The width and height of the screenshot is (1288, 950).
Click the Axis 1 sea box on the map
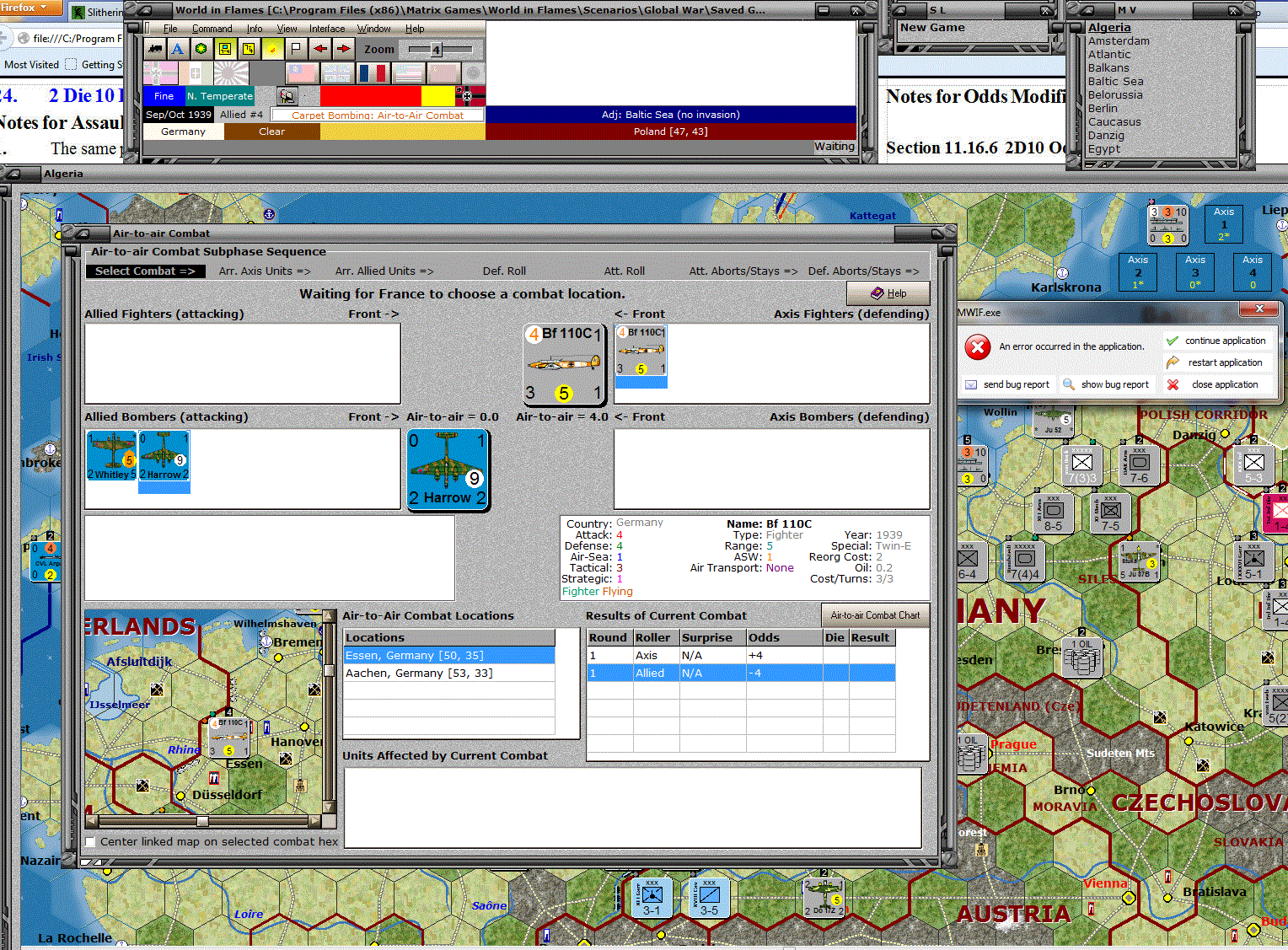click(x=1224, y=223)
